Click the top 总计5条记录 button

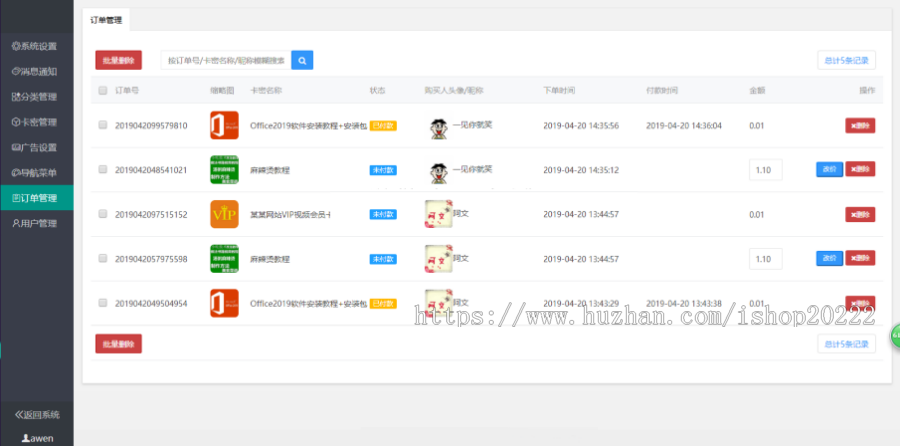847,60
